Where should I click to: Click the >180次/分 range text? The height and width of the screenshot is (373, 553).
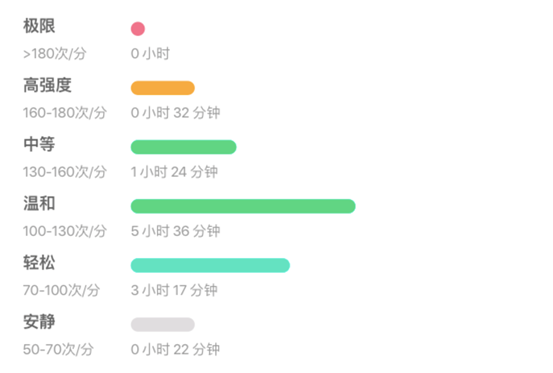pyautogui.click(x=55, y=54)
